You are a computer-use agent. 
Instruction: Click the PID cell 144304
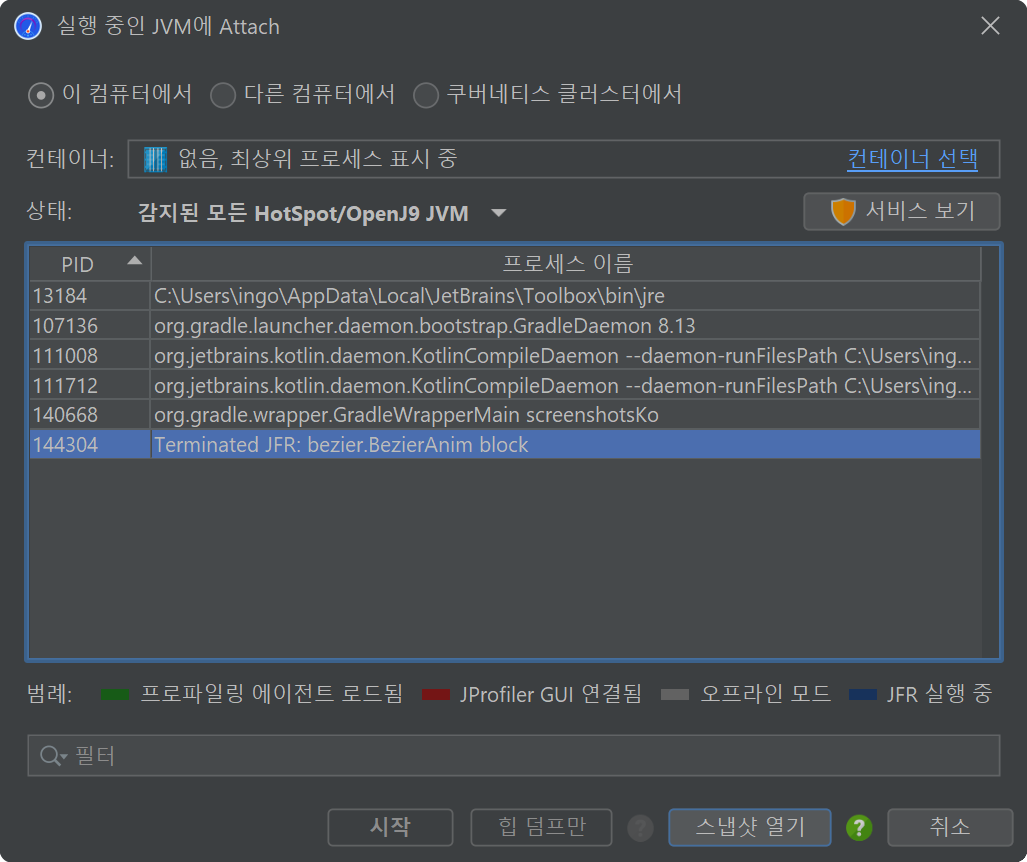90,445
